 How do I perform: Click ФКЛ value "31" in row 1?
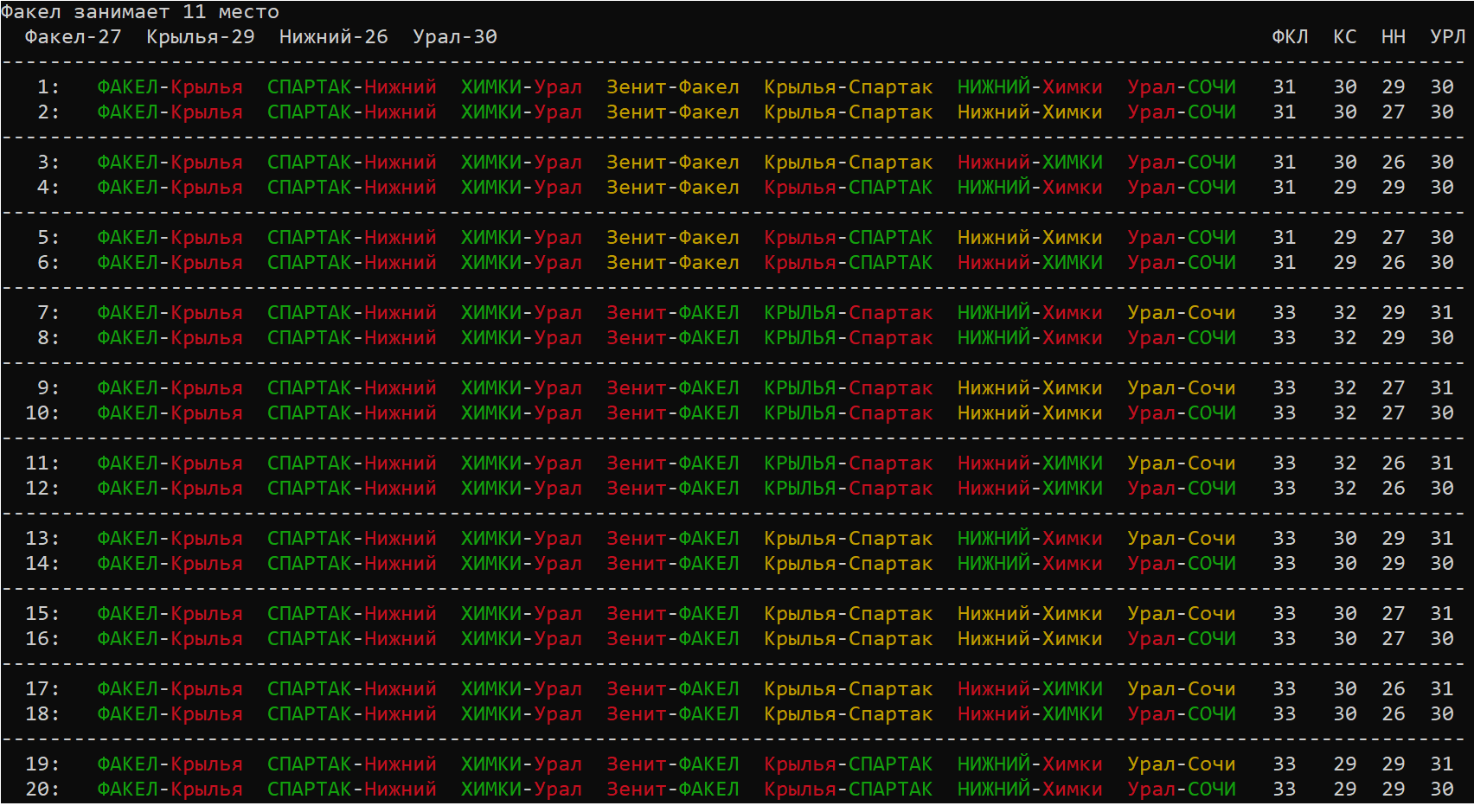[x=1285, y=87]
